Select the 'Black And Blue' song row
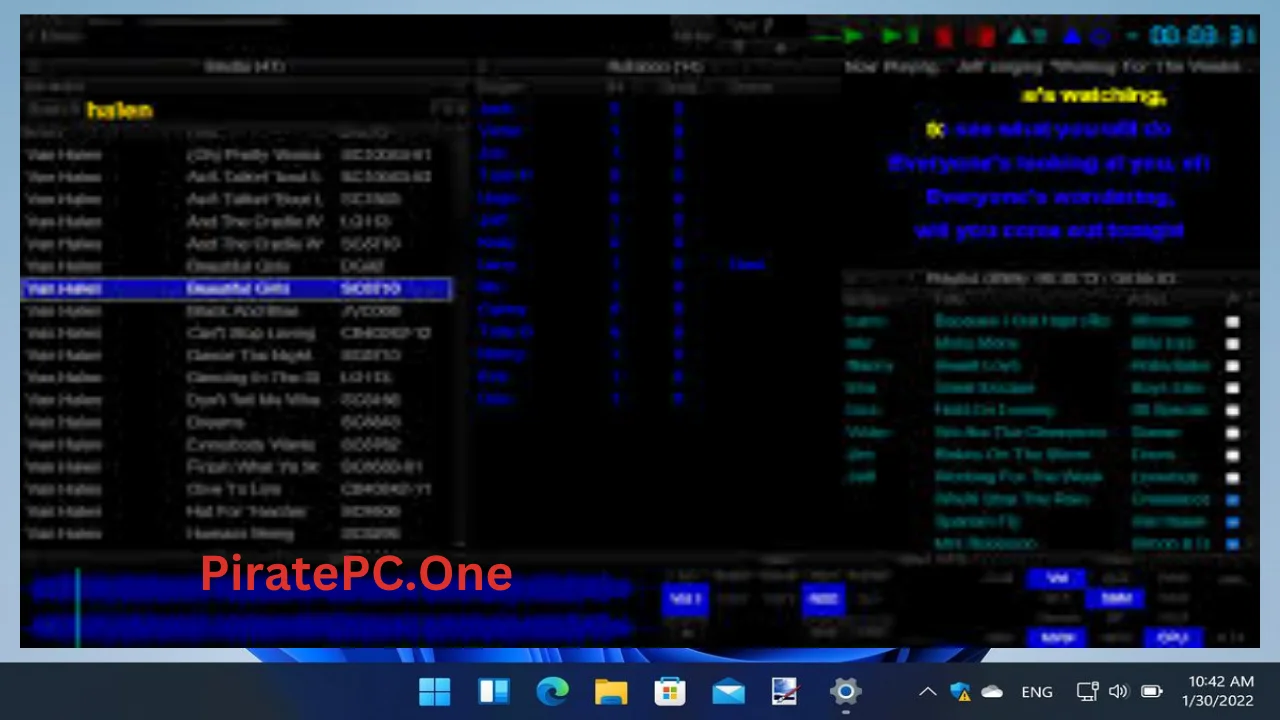Viewport: 1280px width, 720px height. click(237, 311)
